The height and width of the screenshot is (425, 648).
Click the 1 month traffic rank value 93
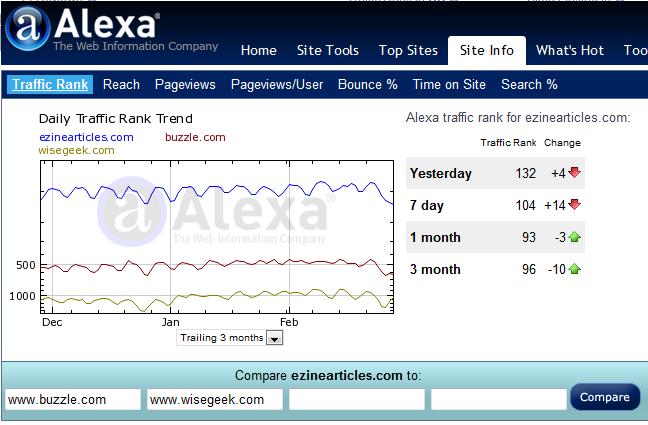click(x=529, y=237)
